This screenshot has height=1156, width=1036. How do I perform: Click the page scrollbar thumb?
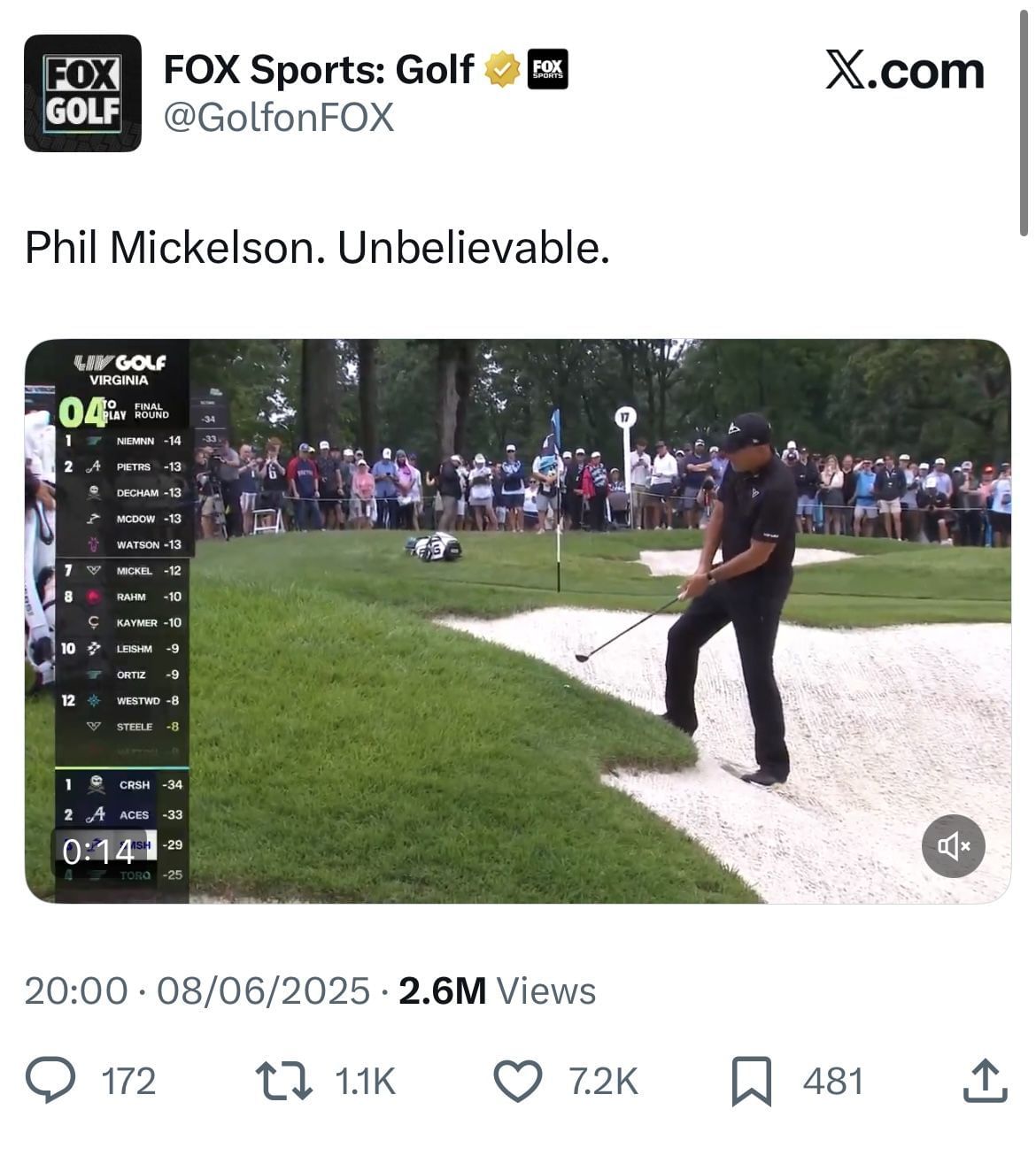click(1024, 117)
